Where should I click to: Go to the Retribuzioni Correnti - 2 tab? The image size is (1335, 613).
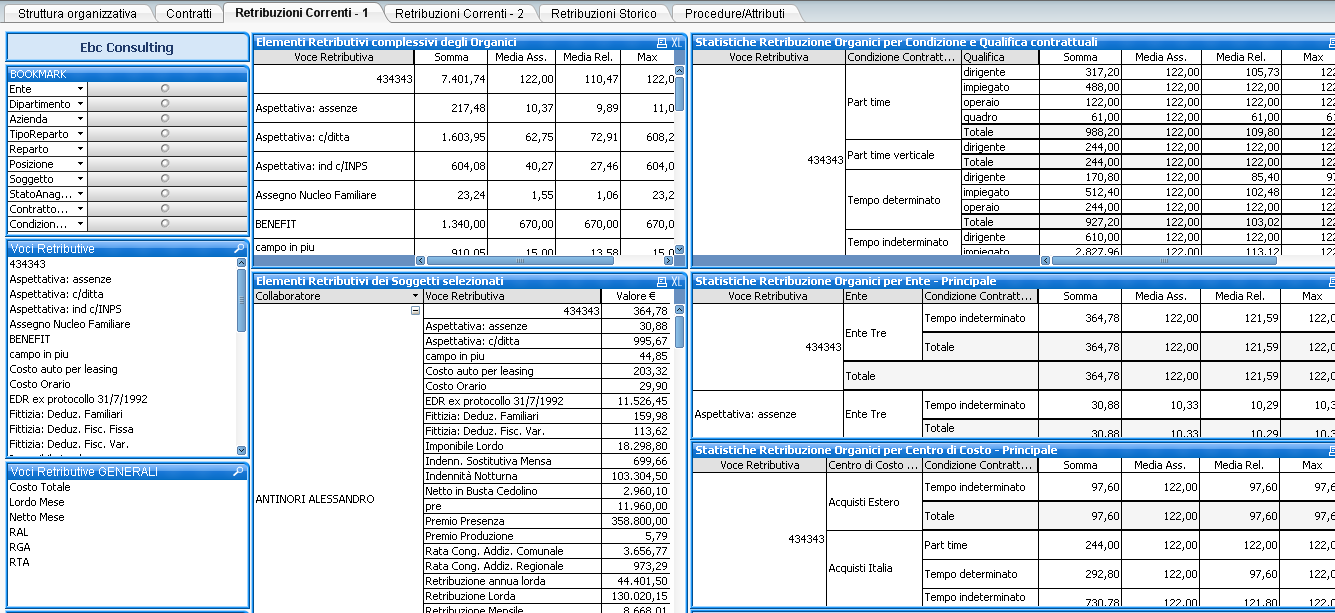(459, 14)
